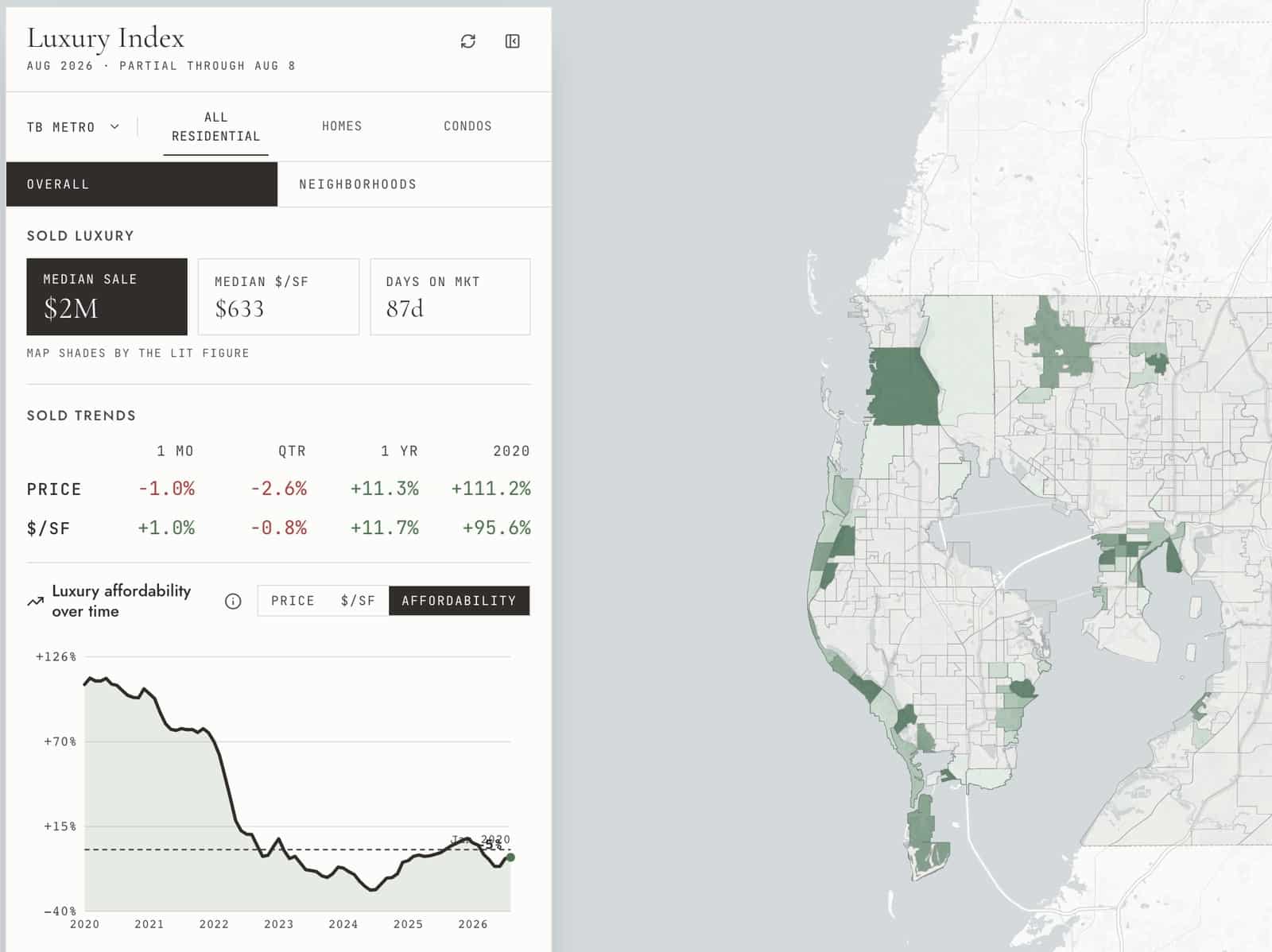Image resolution: width=1272 pixels, height=952 pixels.
Task: Click the +126% axis label
Action: point(56,657)
